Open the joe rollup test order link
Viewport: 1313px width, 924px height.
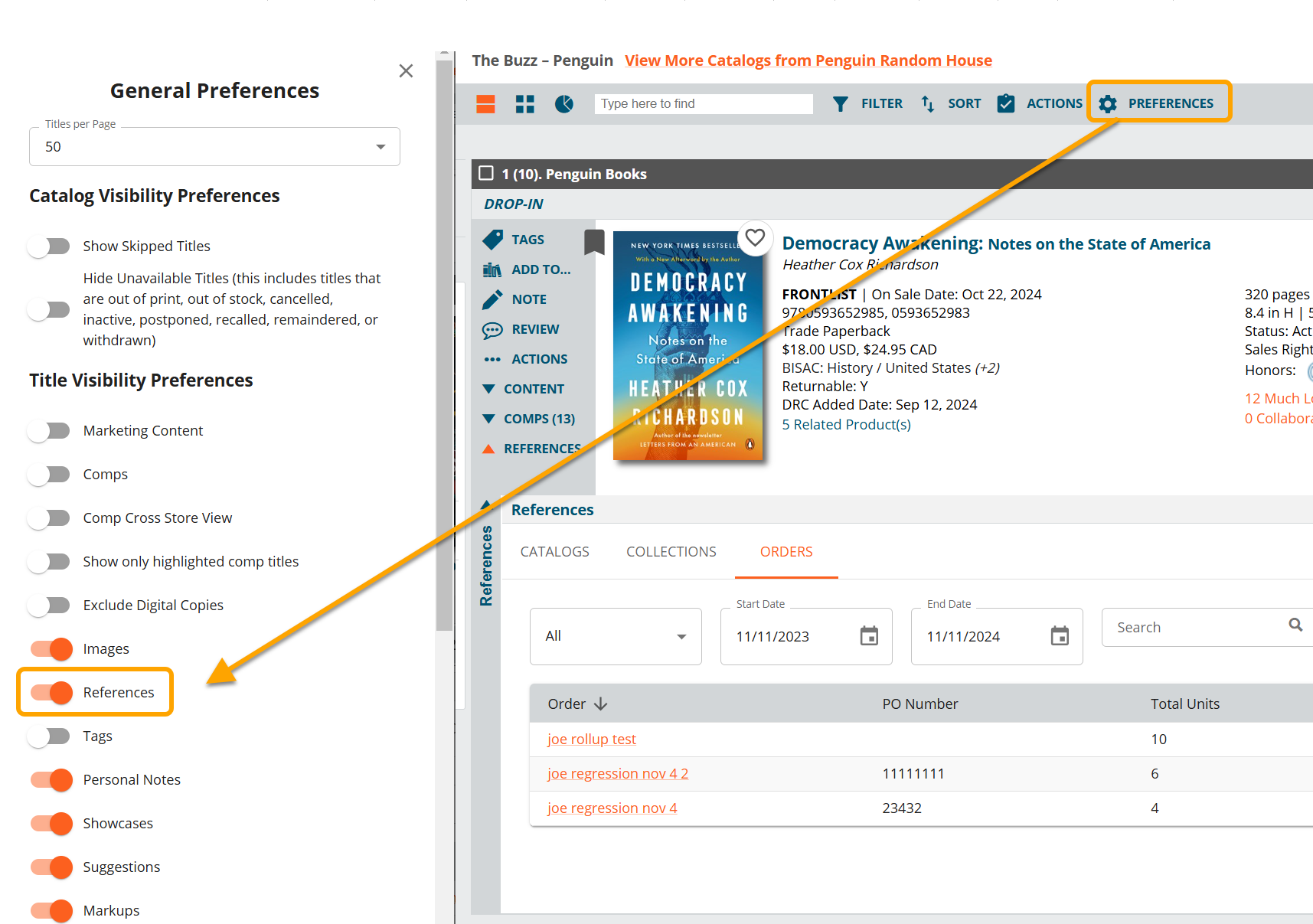coord(591,740)
